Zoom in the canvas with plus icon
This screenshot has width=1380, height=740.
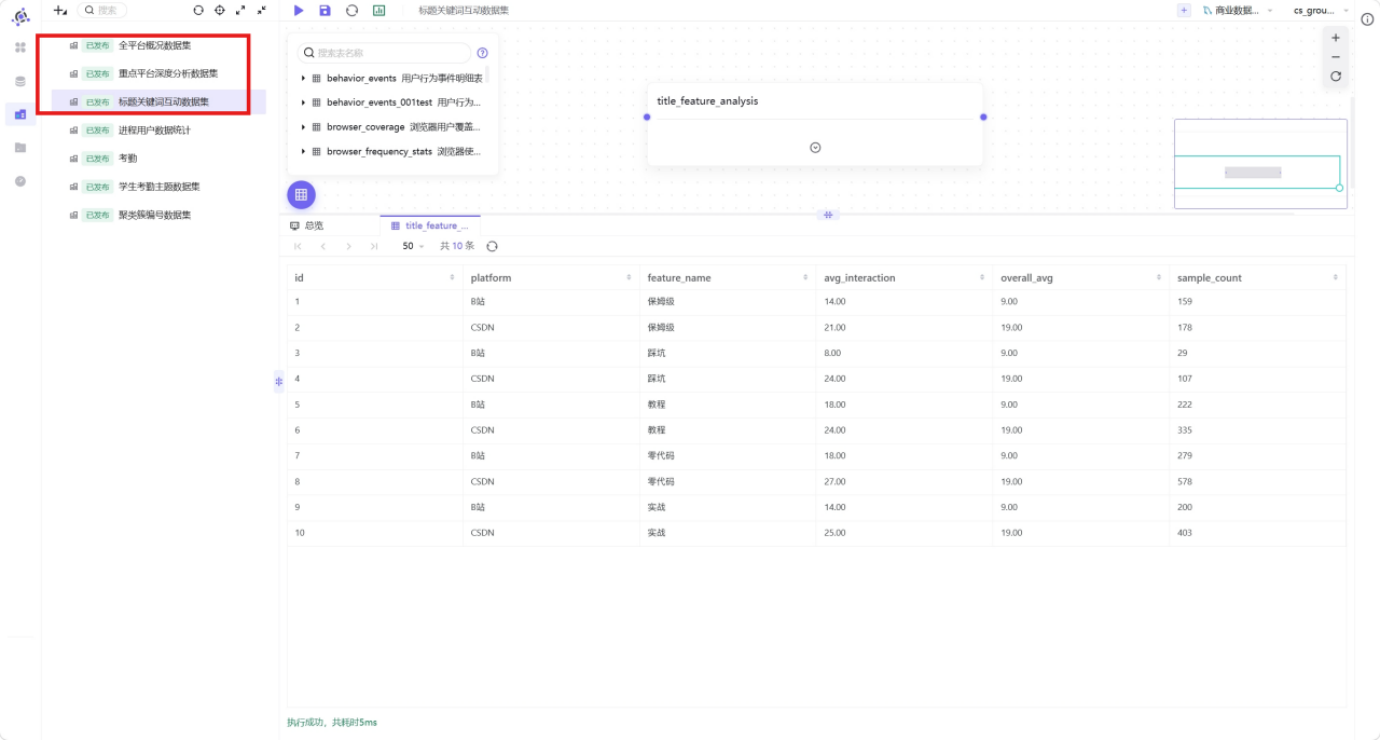point(1336,38)
